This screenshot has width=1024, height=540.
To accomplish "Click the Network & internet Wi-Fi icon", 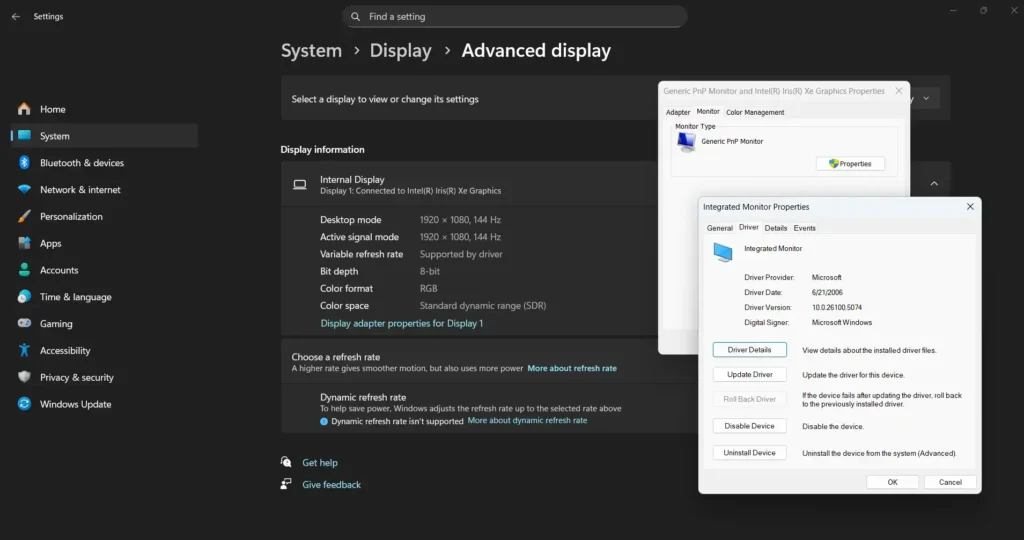I will tap(24, 190).
